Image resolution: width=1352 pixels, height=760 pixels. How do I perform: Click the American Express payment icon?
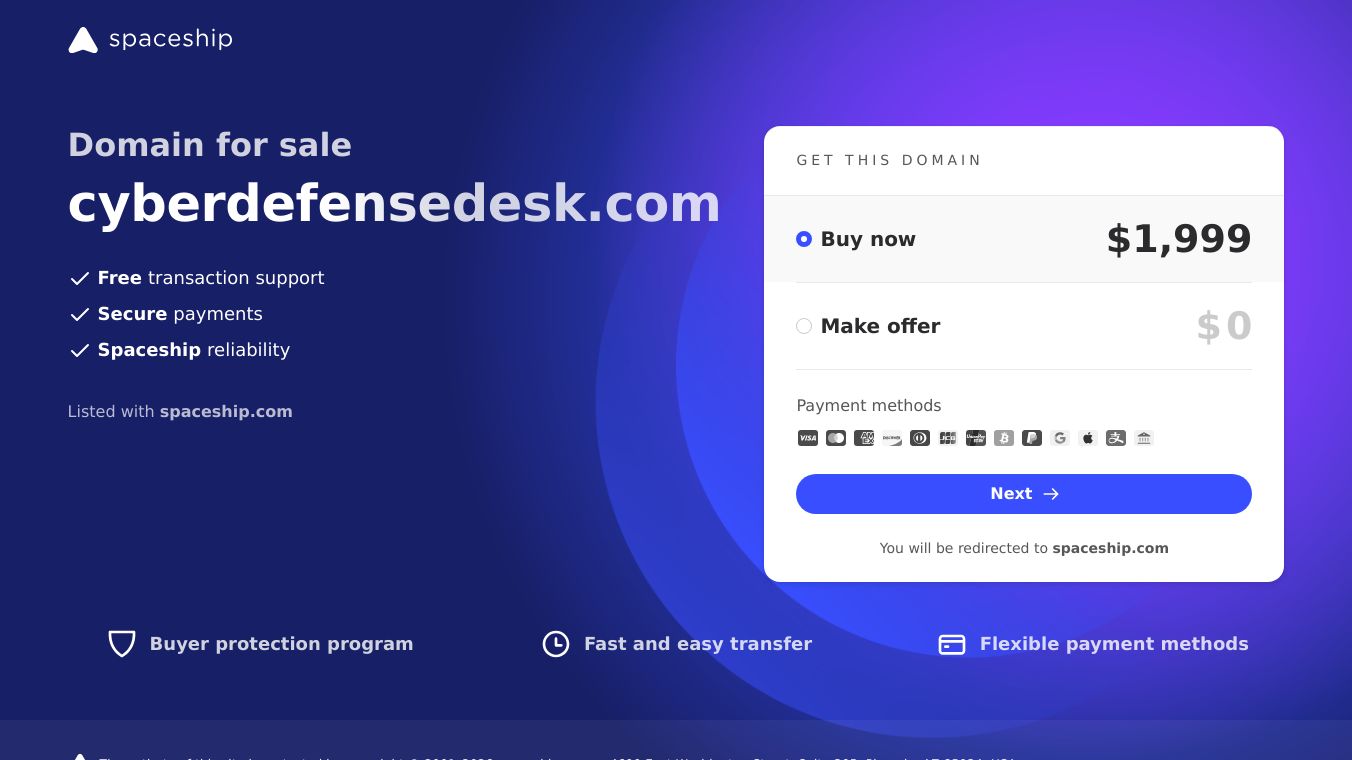click(x=864, y=438)
